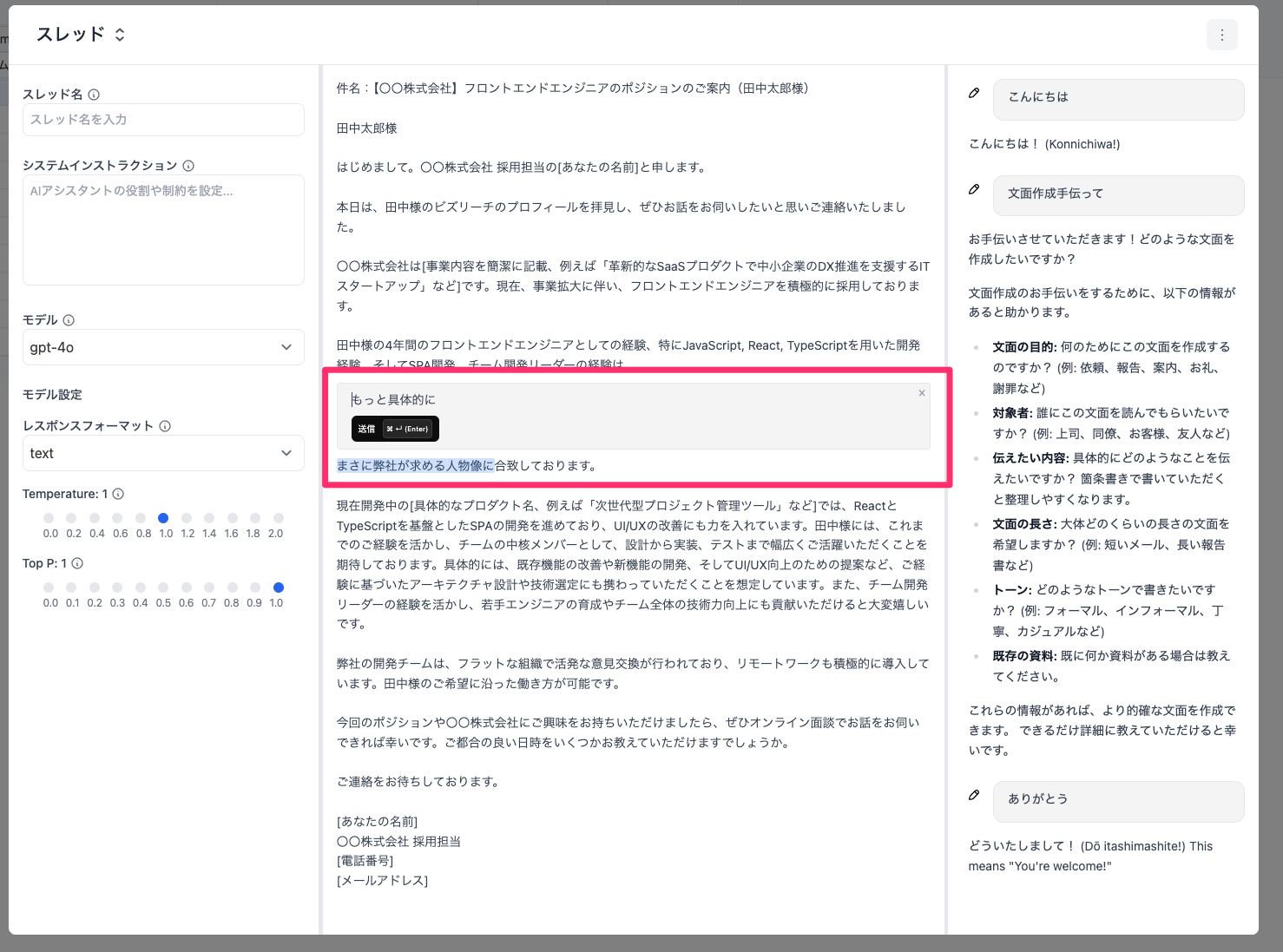Viewport: 1283px width, 952px height.
Task: Show info for システムインストラクション label
Action: (x=188, y=166)
